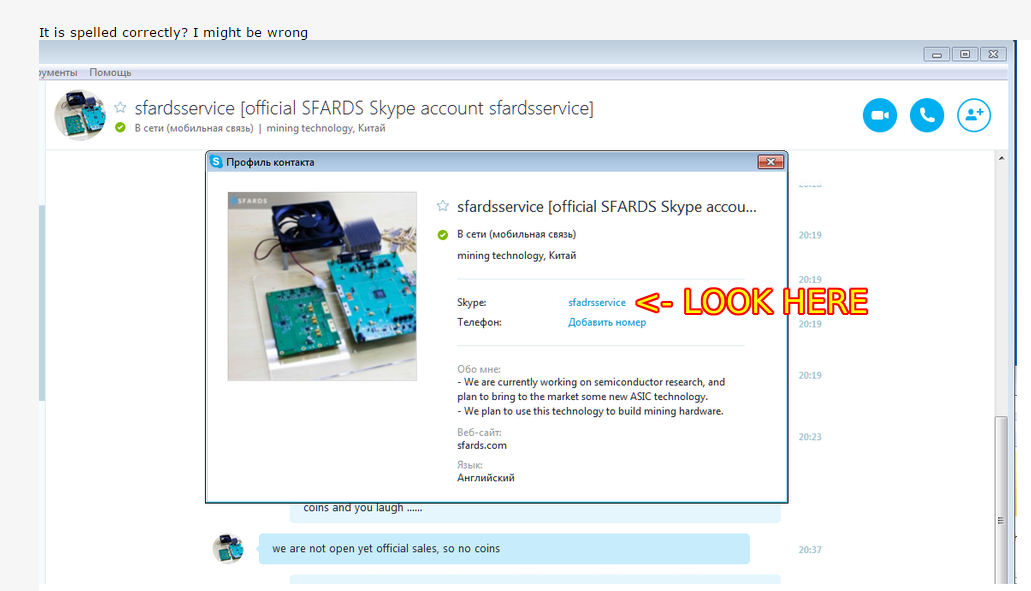1031x591 pixels.
Task: Select the website text sfards.com
Action: click(482, 445)
